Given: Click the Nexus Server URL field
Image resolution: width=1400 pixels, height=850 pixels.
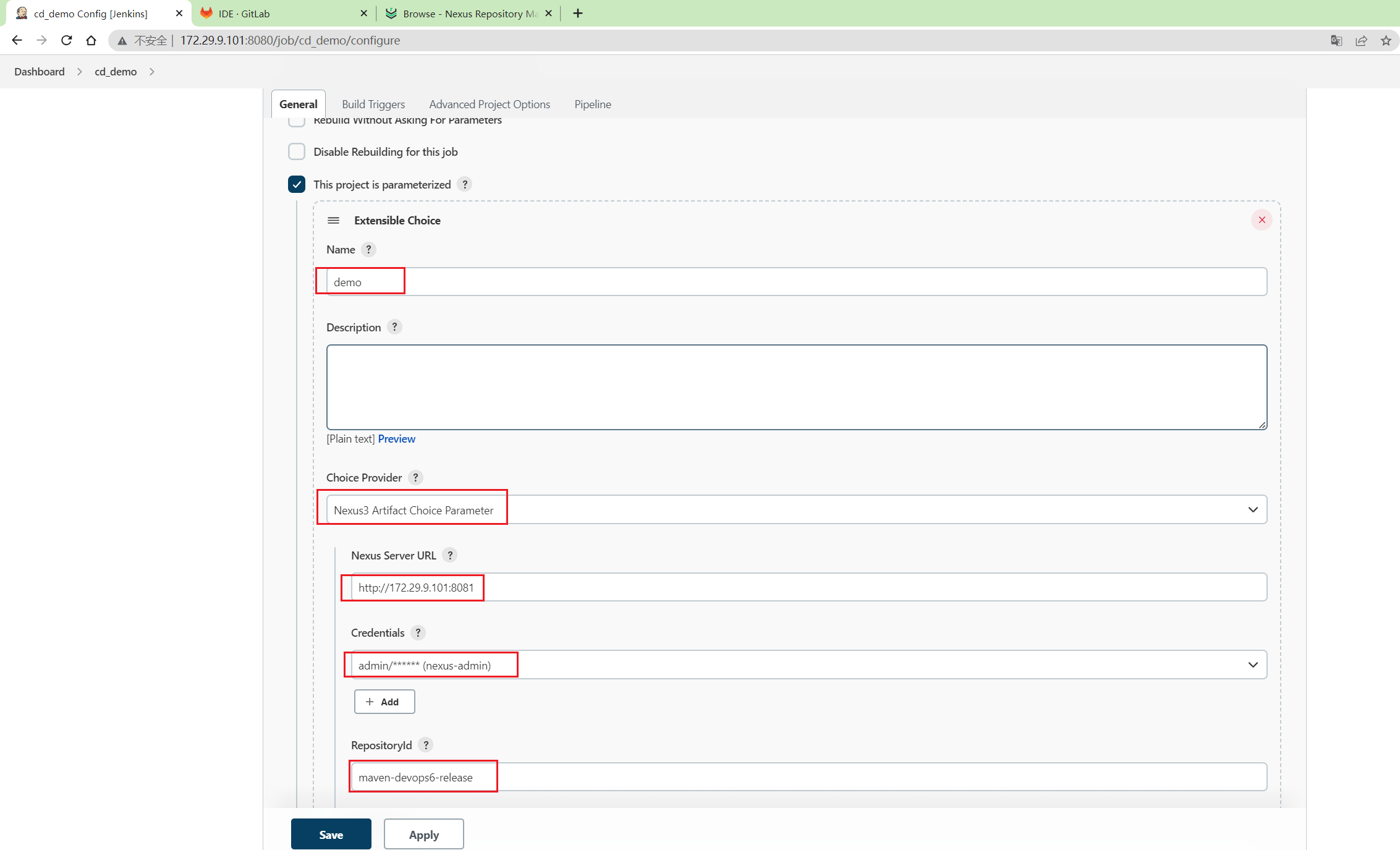Looking at the screenshot, I should click(809, 587).
